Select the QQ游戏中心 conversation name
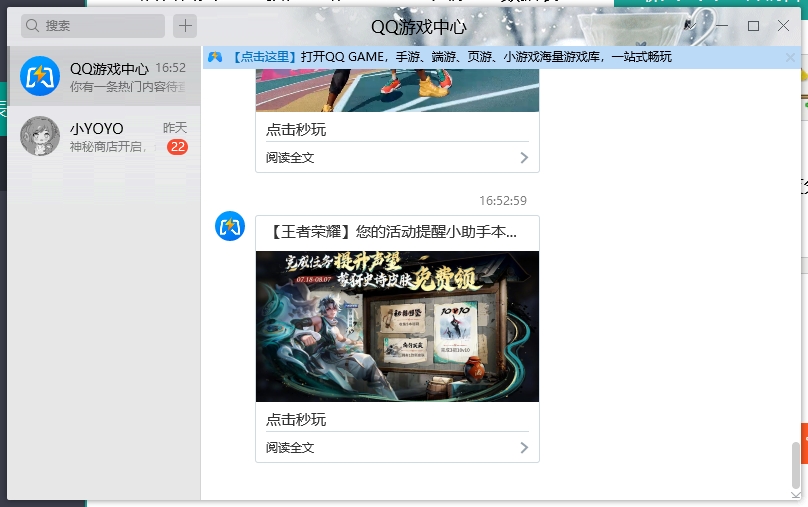This screenshot has height=507, width=808. tap(109, 69)
